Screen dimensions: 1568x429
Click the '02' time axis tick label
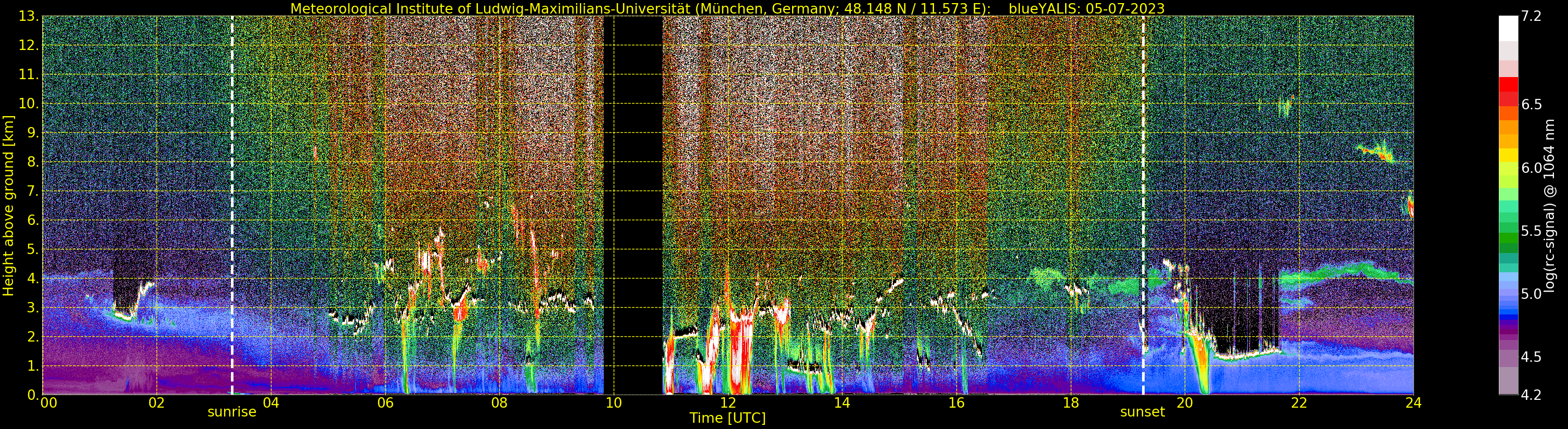pyautogui.click(x=157, y=403)
